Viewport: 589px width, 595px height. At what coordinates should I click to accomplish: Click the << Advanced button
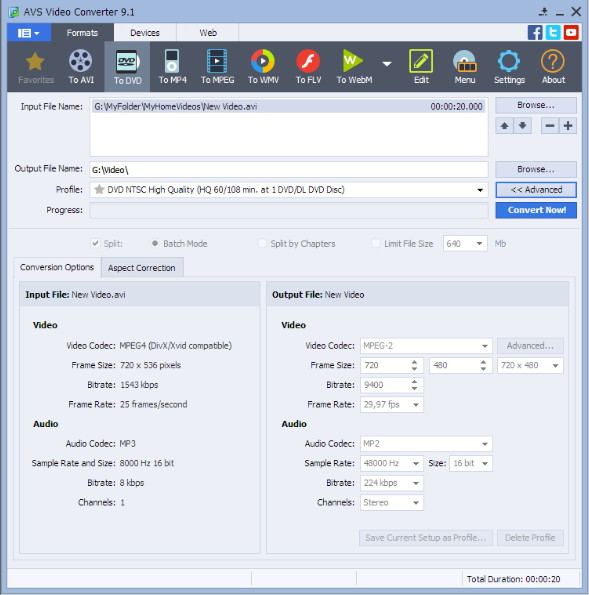[x=536, y=190]
